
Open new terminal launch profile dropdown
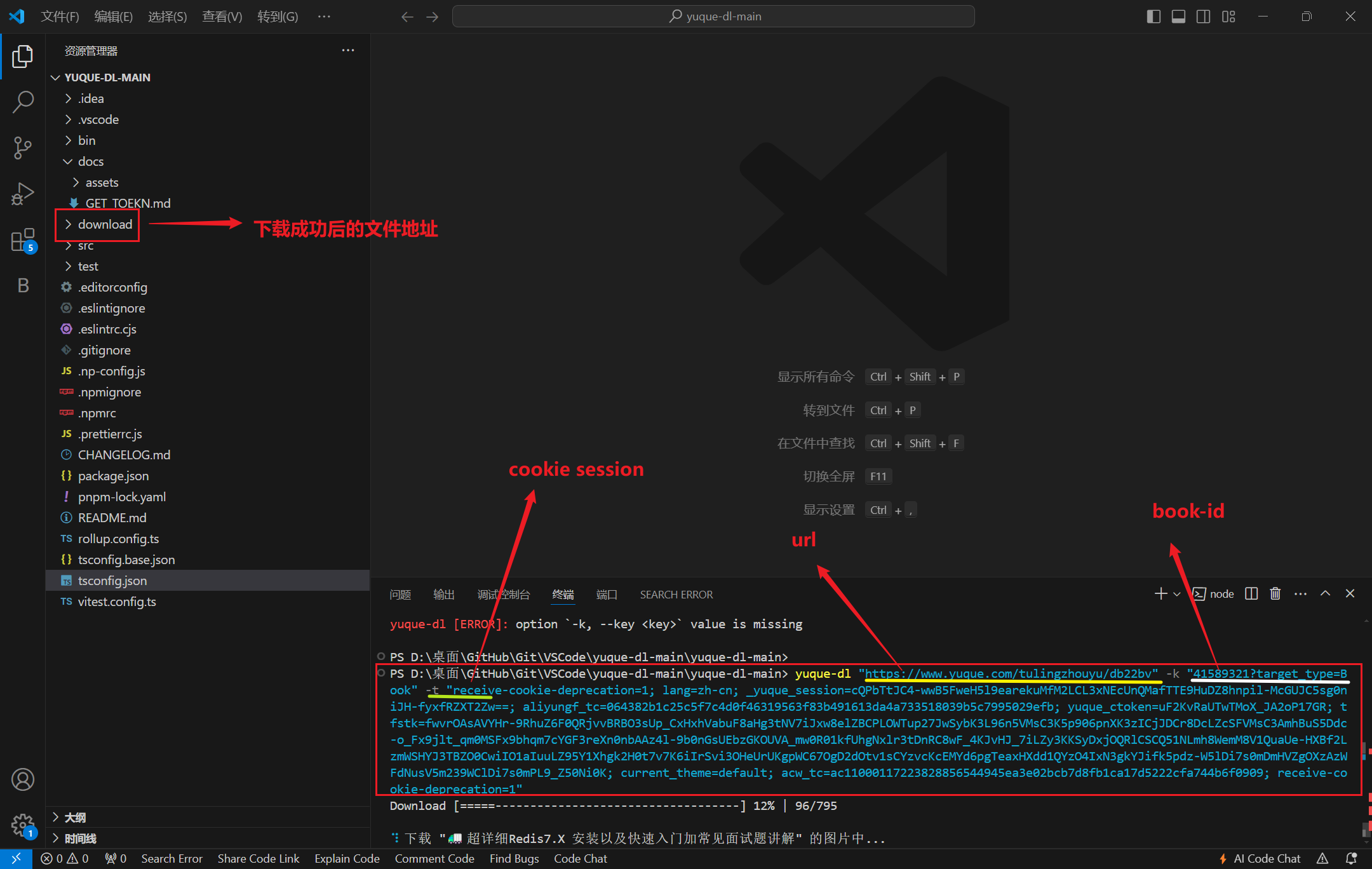tap(1177, 594)
